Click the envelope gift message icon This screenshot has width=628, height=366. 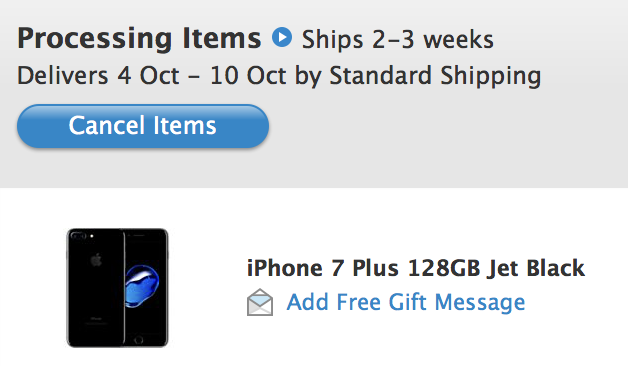(260, 302)
